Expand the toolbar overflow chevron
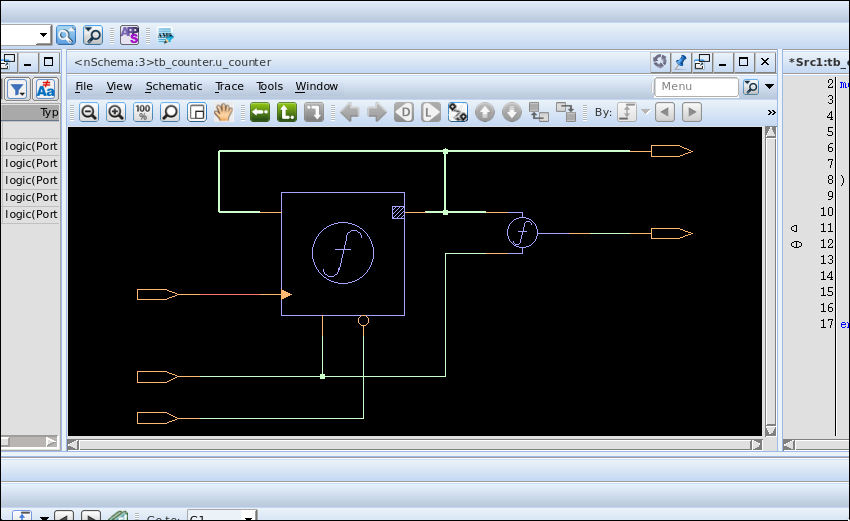This screenshot has height=521, width=850. tap(771, 113)
